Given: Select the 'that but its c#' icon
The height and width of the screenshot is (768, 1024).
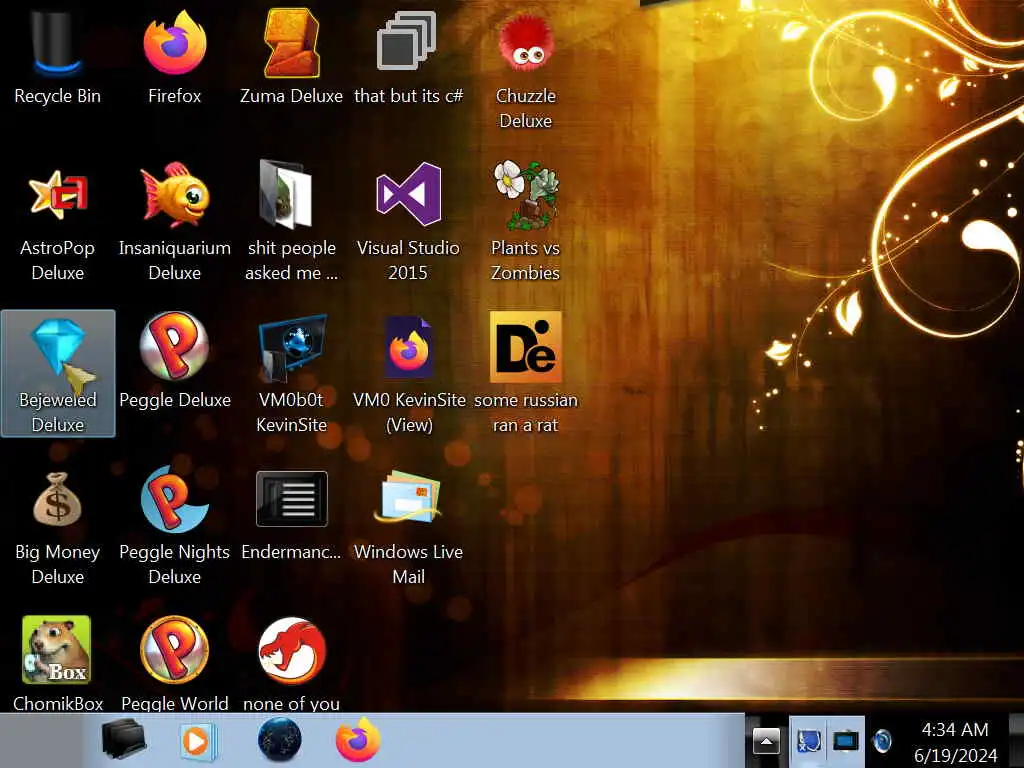Looking at the screenshot, I should coord(408,42).
